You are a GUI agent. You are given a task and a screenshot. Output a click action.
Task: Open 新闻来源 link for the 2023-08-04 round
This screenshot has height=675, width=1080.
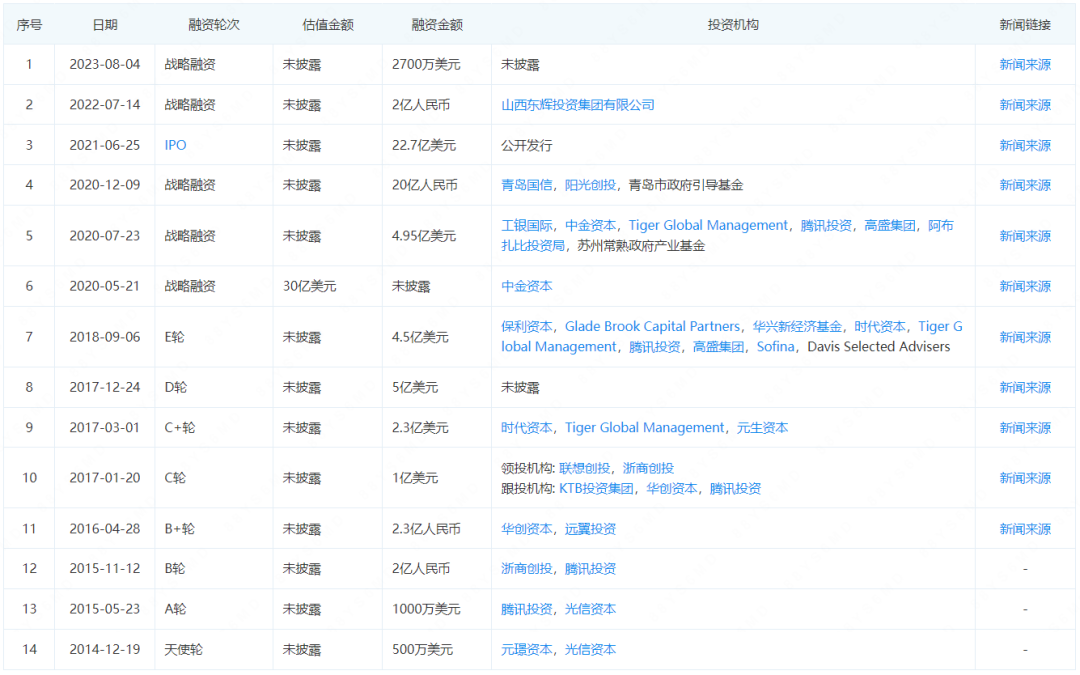[1025, 64]
